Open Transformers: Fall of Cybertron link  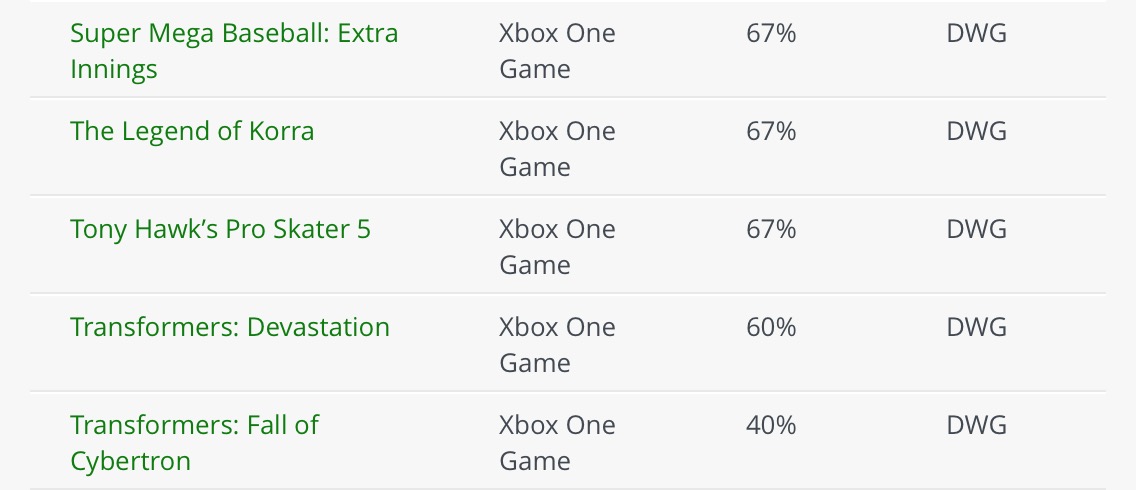(194, 426)
